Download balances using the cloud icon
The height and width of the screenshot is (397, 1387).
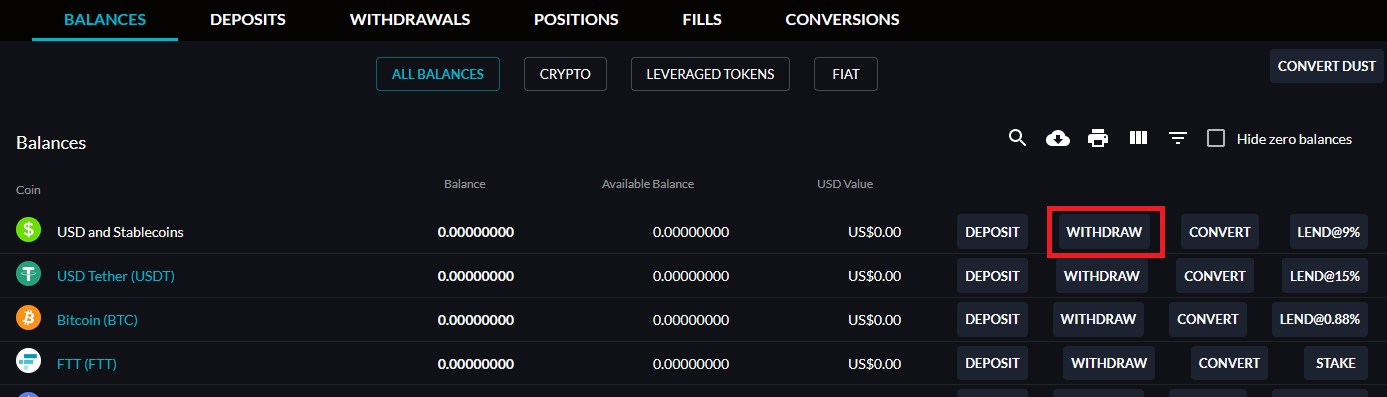(x=1057, y=138)
